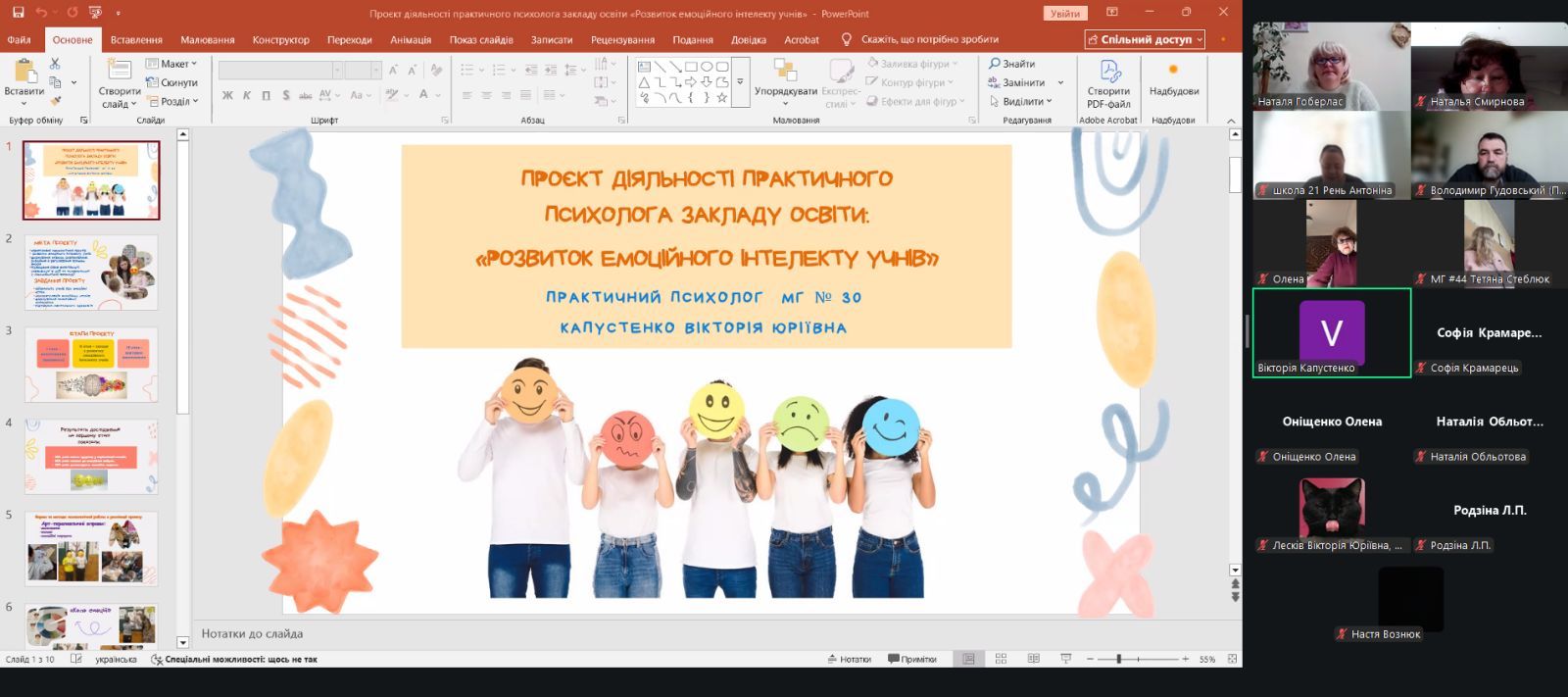Start slideshow from status bar icon
Screen dimensions: 1568x697
[1065, 659]
